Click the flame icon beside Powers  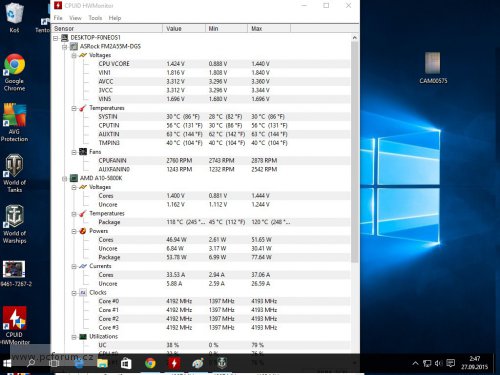pos(83,231)
